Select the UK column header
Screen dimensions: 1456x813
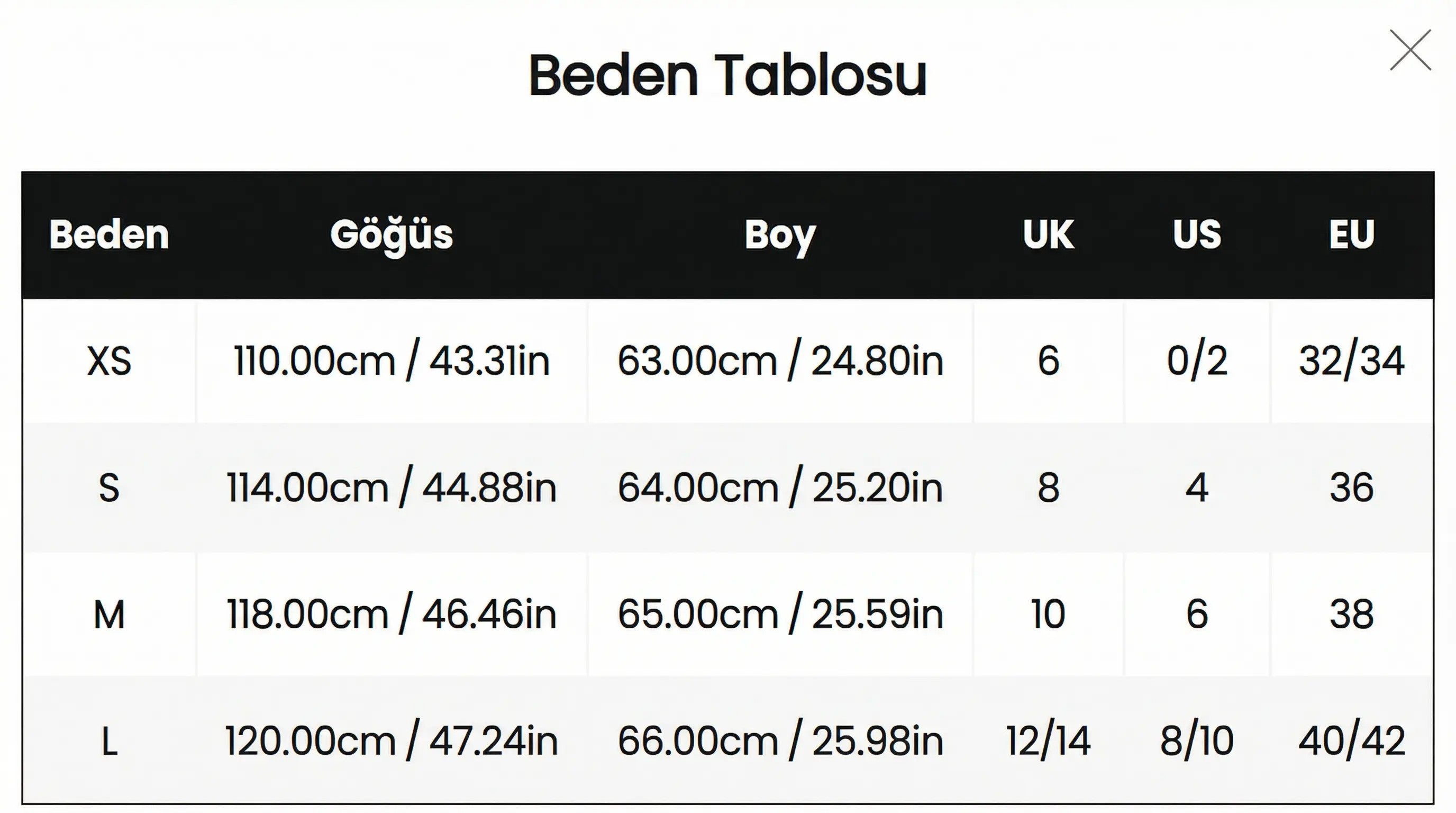tap(1048, 234)
